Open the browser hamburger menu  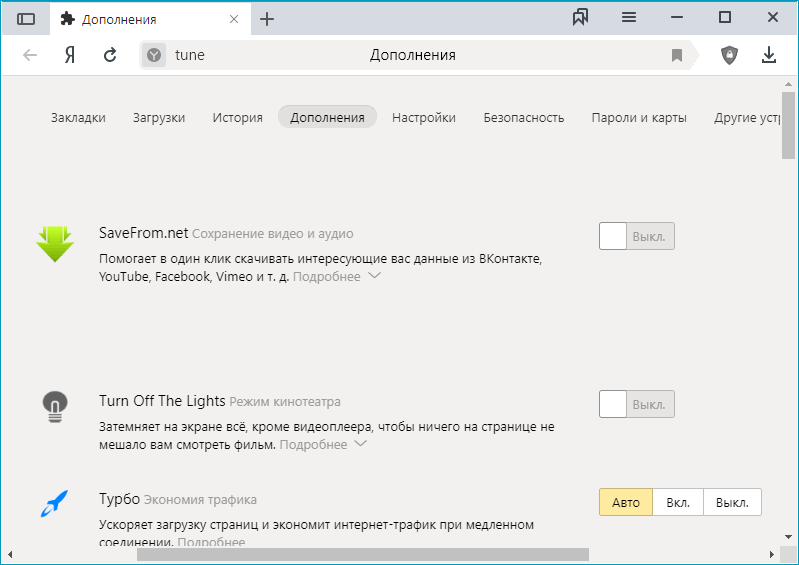[629, 17]
